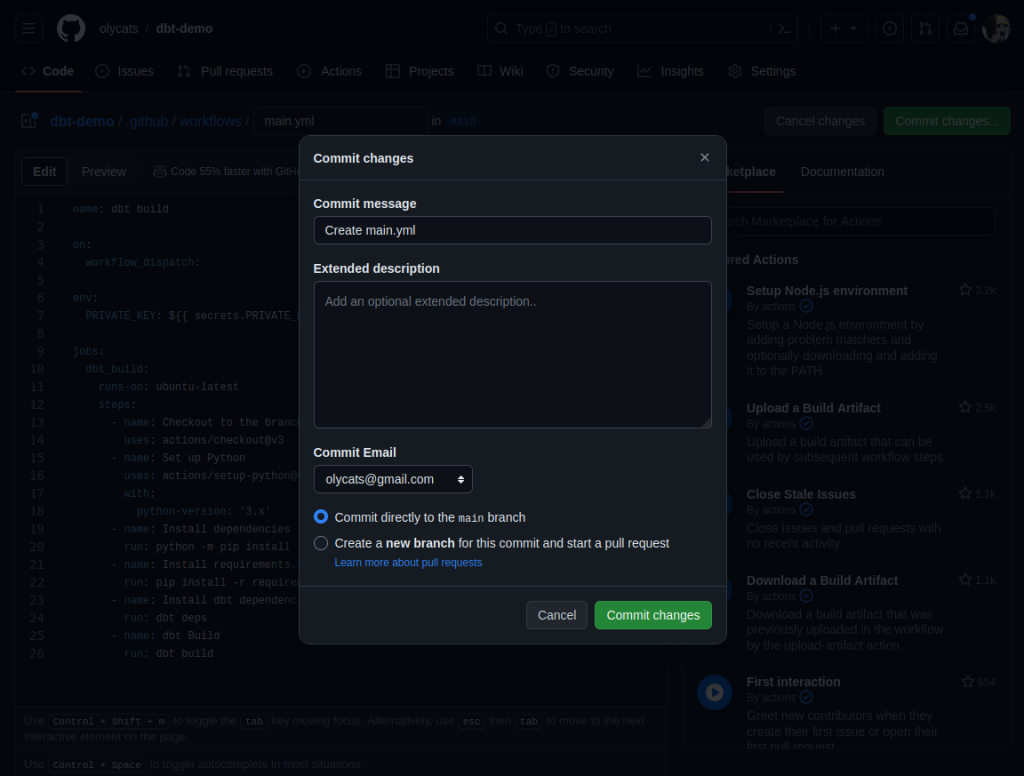1024x776 pixels.
Task: Switch to the Insights tab
Action: coord(671,71)
